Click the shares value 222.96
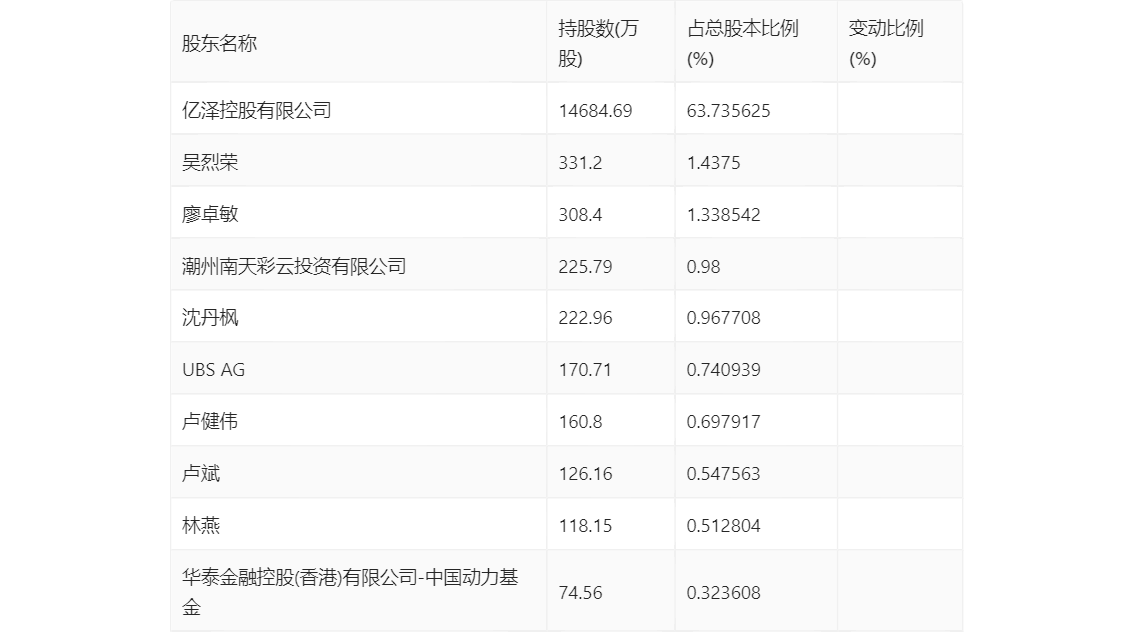This screenshot has height=632, width=1134. [585, 318]
